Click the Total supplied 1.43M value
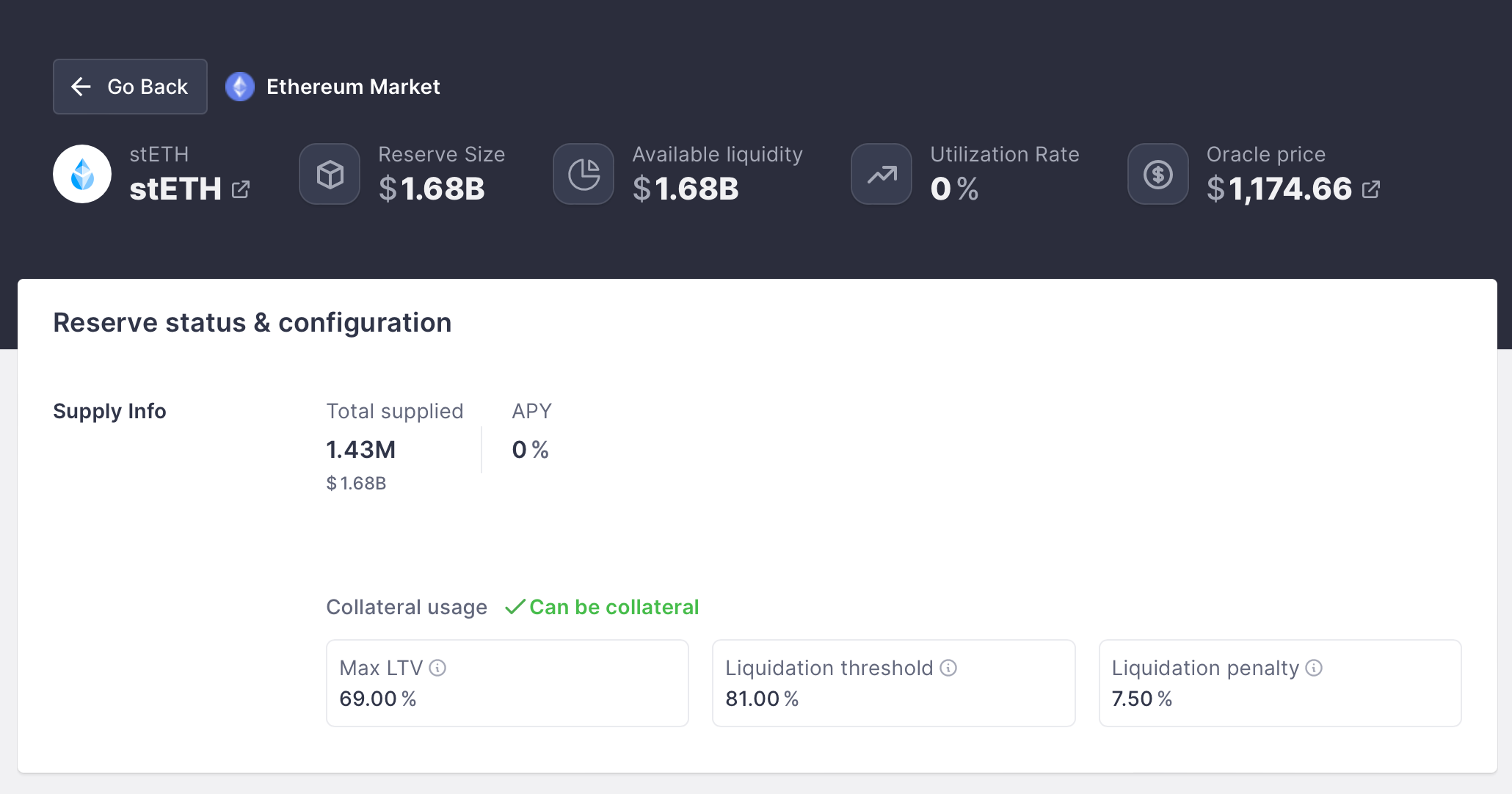Screen dimensions: 1512x794 pos(360,449)
